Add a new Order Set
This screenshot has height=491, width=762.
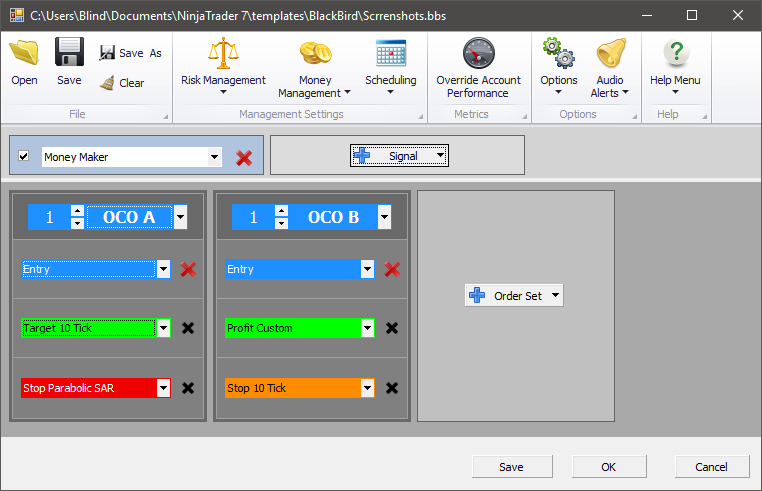pos(514,296)
